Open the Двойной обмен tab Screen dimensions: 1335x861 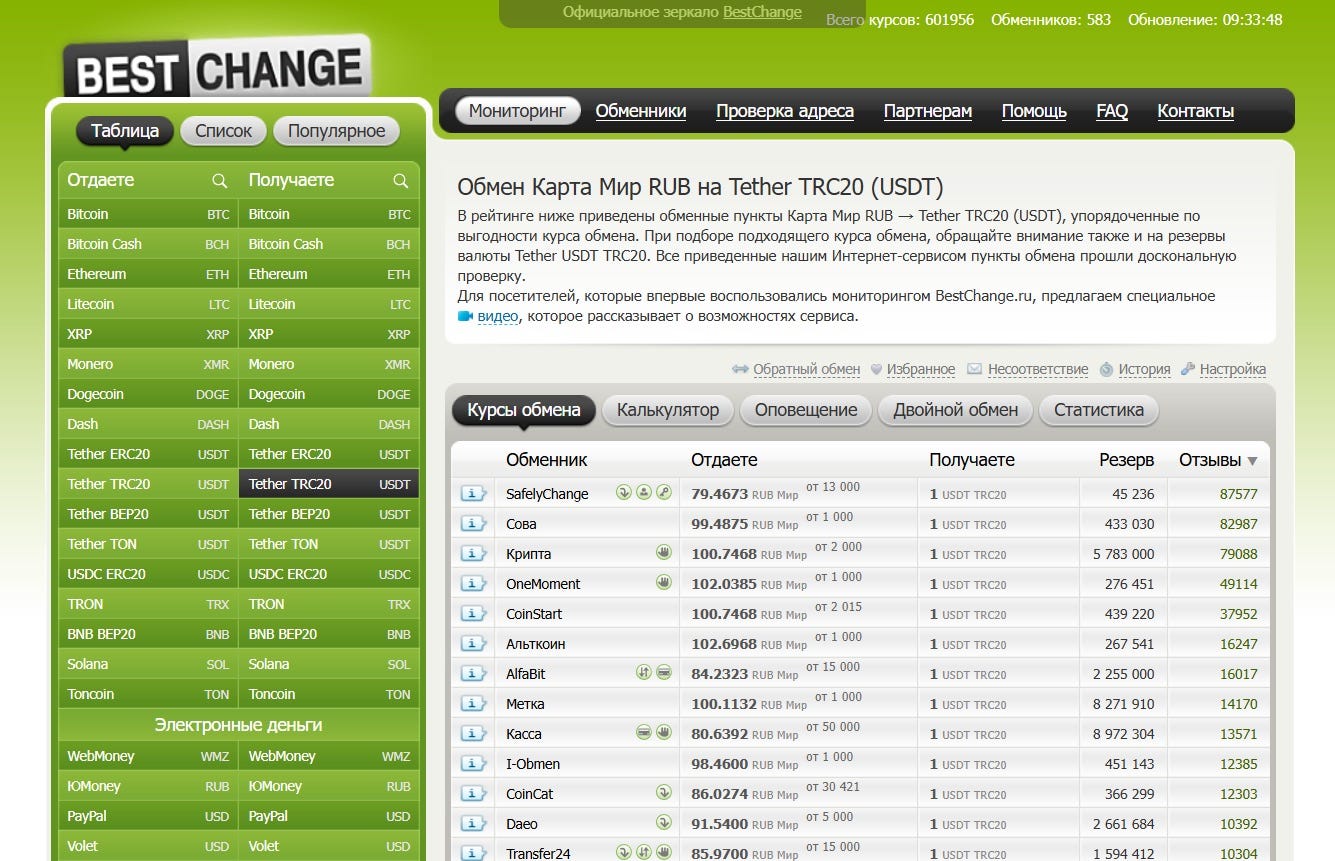(956, 410)
